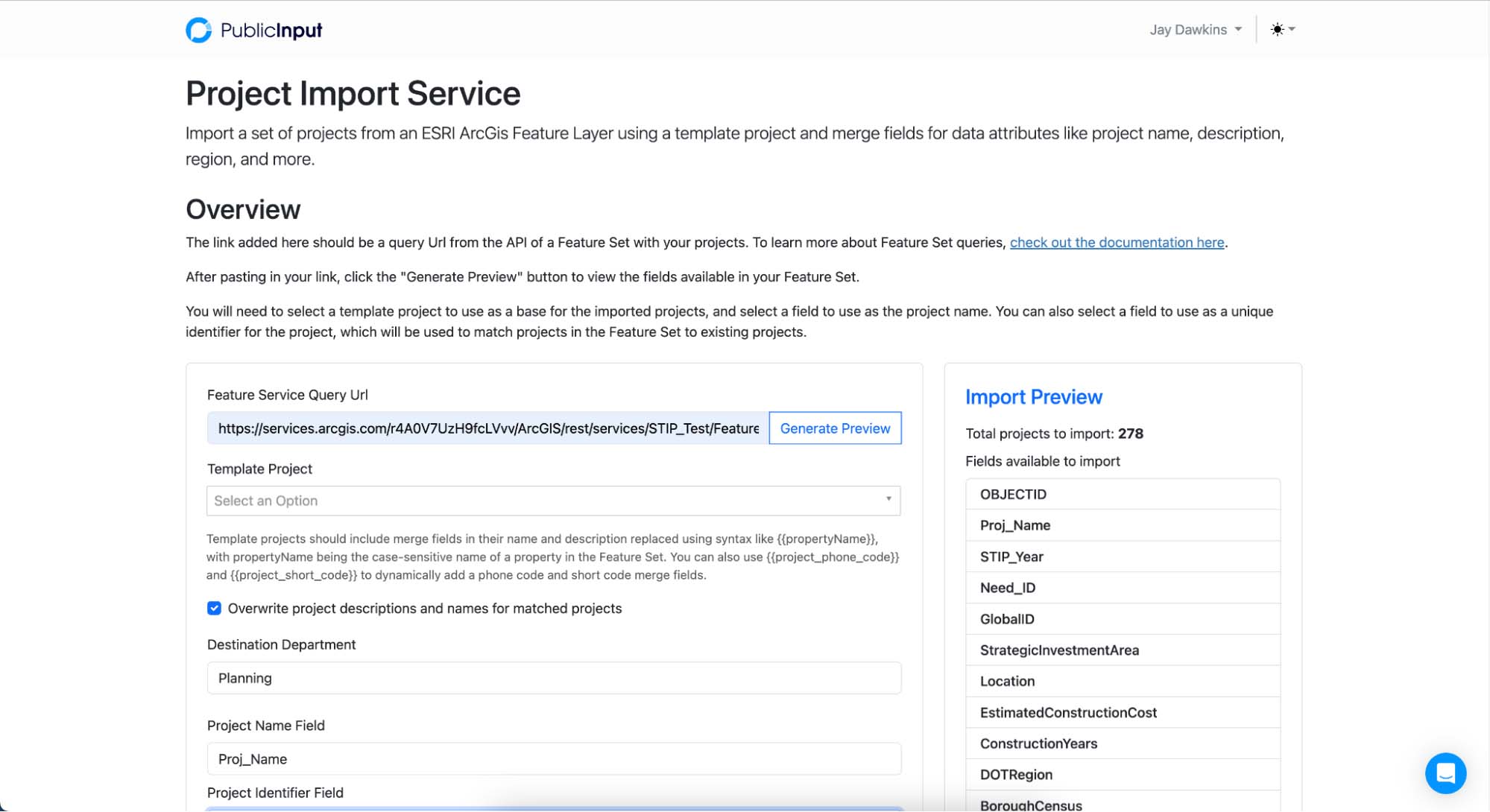Expand the theme switcher dropdown caret
The image size is (1490, 812).
tap(1292, 30)
